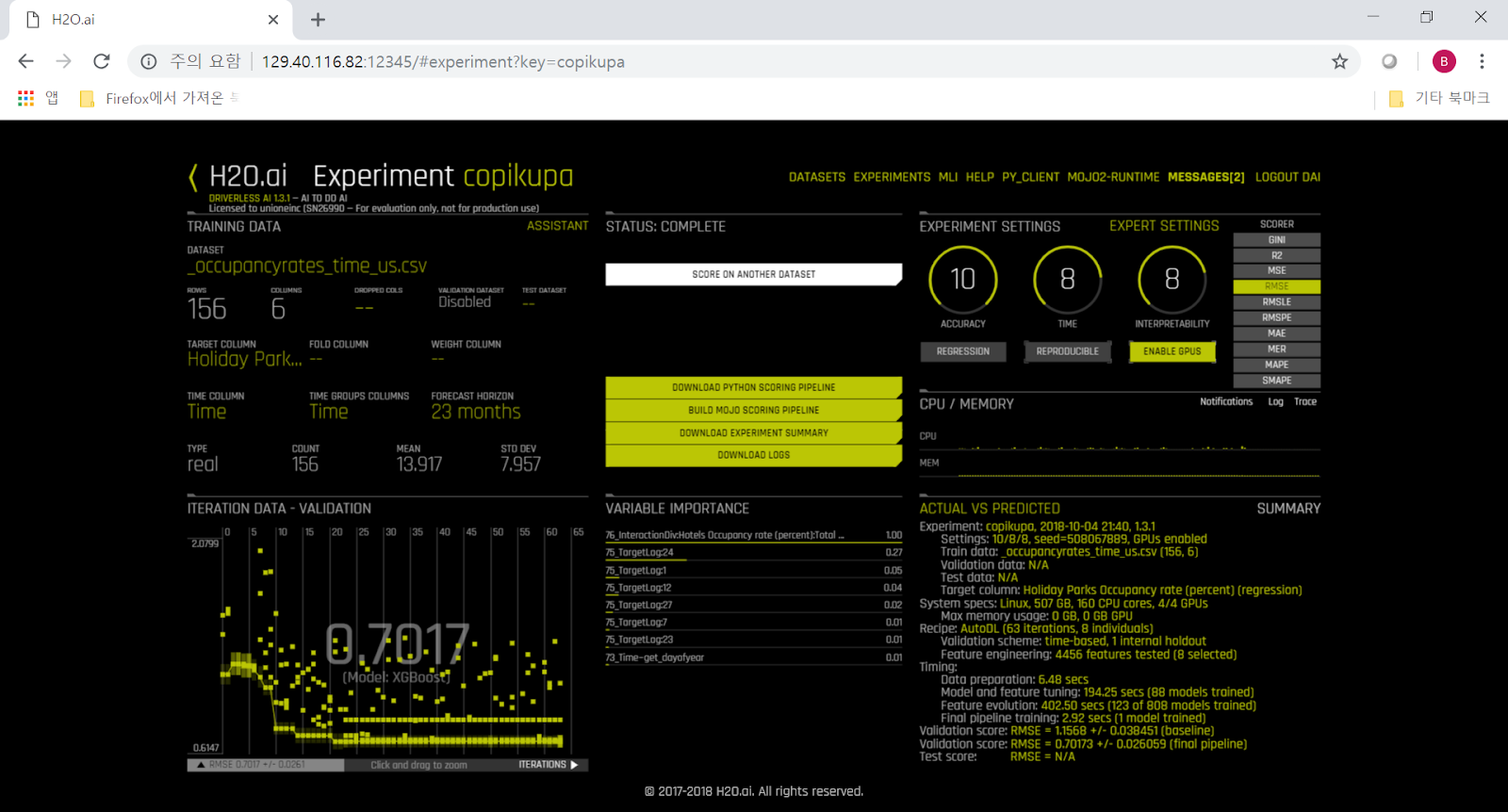Select RMSPE scorer
This screenshot has width=1508, height=812.
pos(1276,317)
